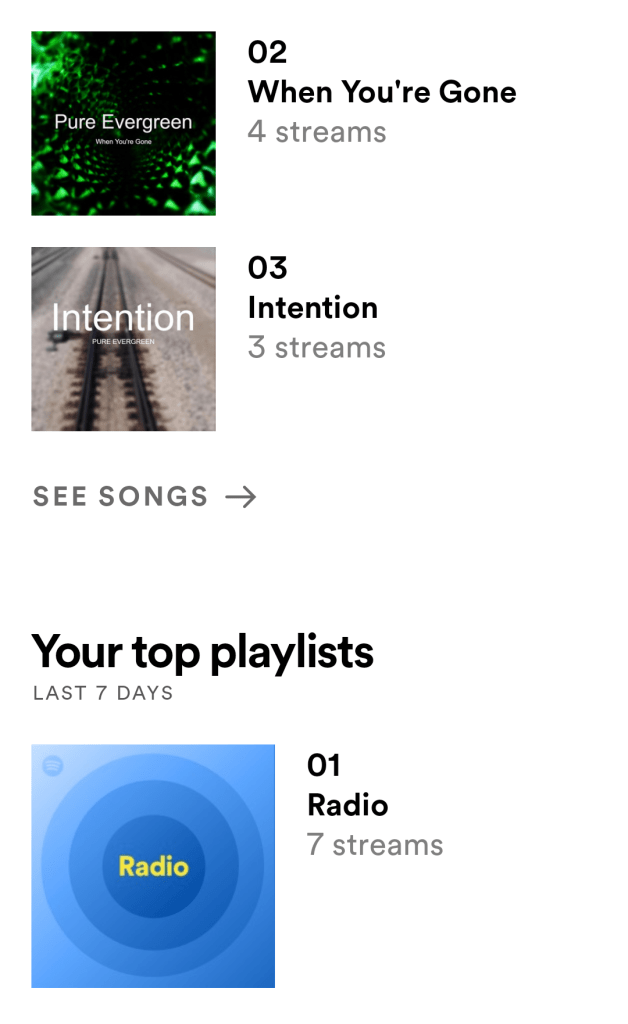This screenshot has width=628, height=1024.
Task: Click the yellow Radio label on the cover
Action: [x=153, y=866]
